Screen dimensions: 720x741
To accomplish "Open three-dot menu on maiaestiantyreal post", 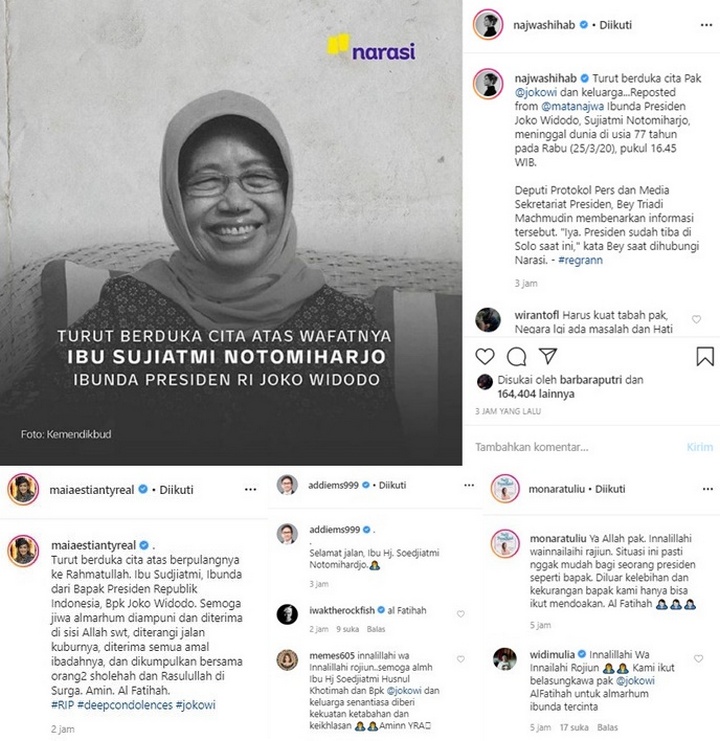I will [250, 490].
